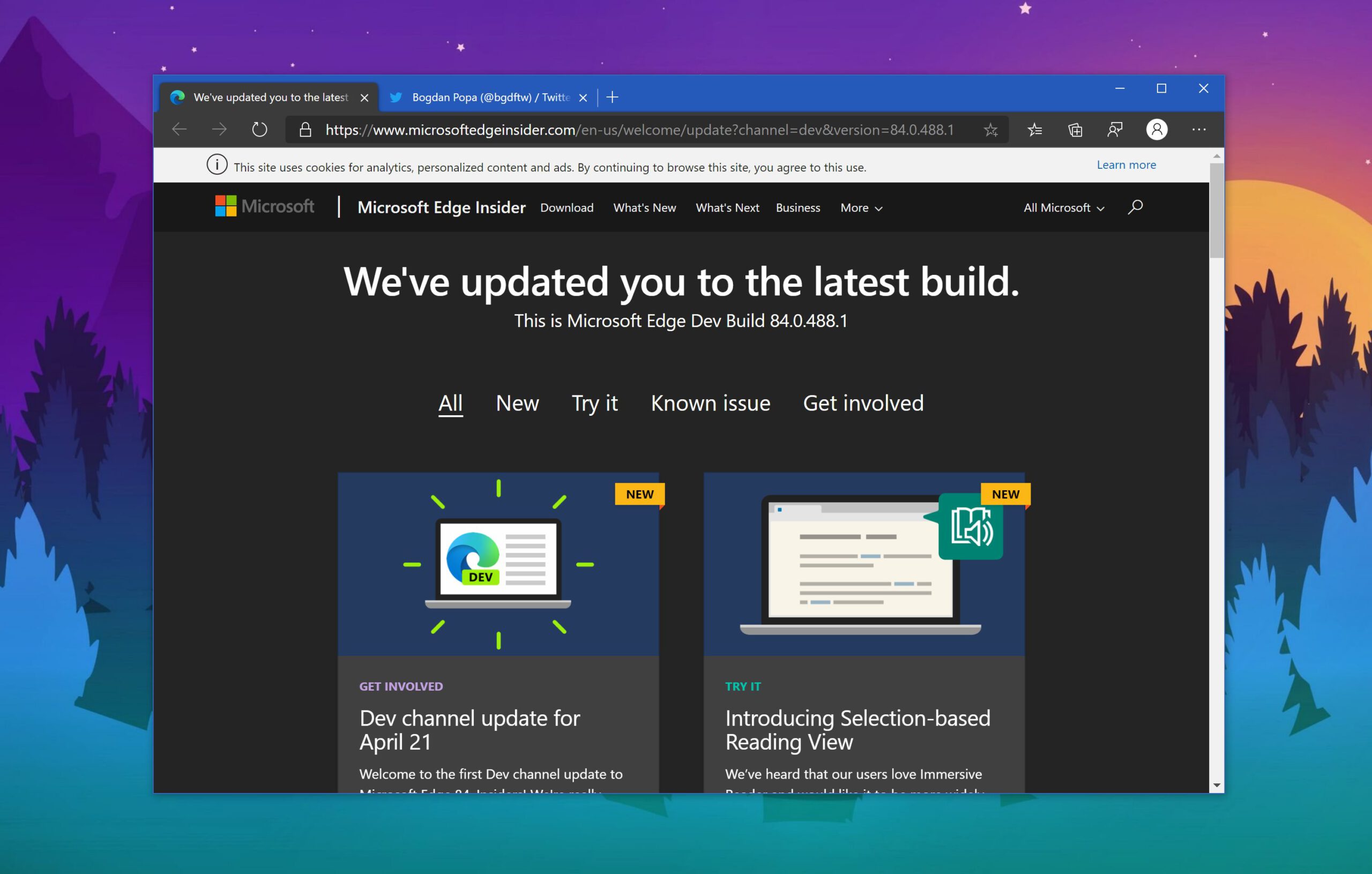This screenshot has width=1372, height=874.
Task: Open Business in site navigation
Action: [x=797, y=208]
